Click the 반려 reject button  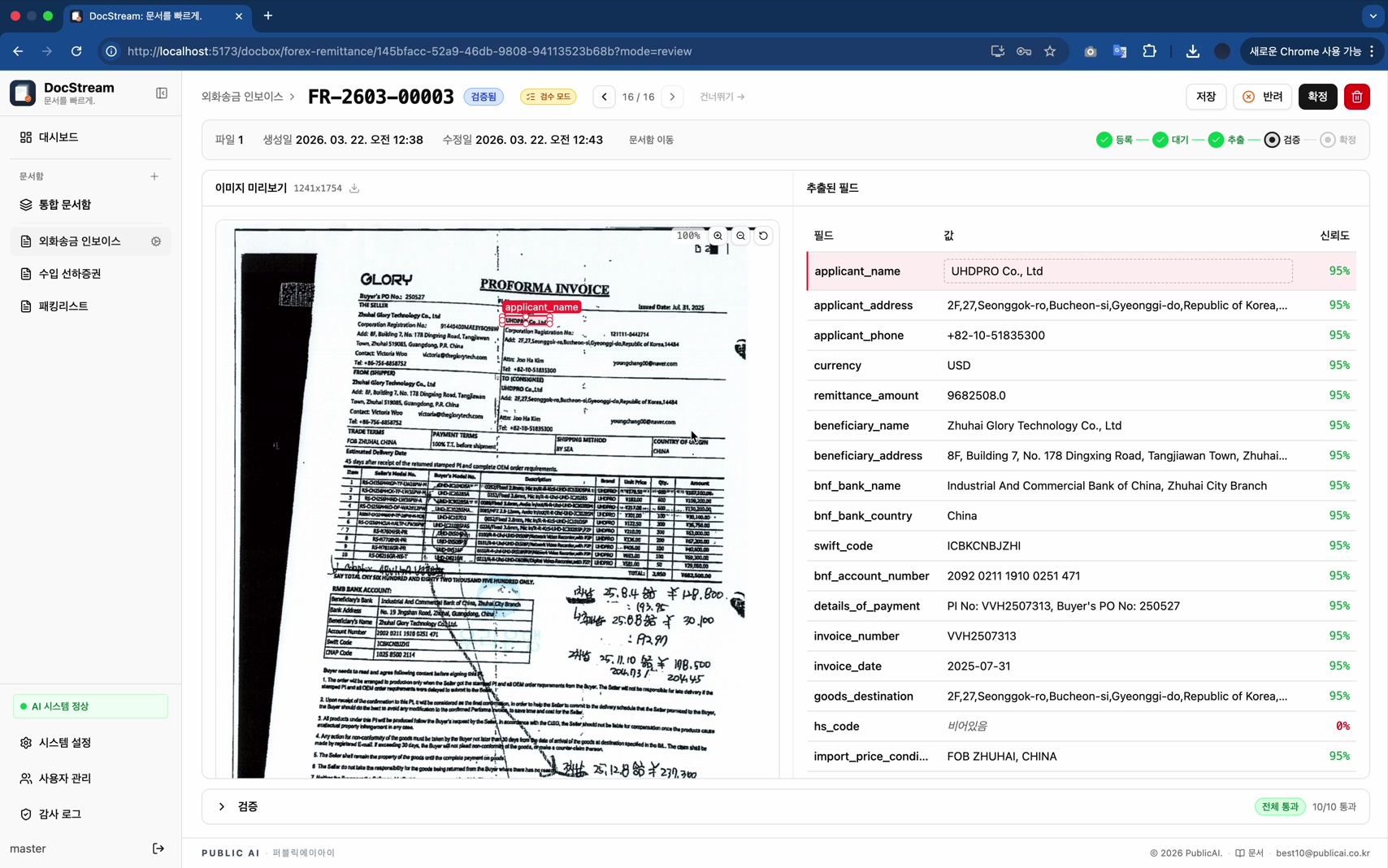click(1262, 97)
